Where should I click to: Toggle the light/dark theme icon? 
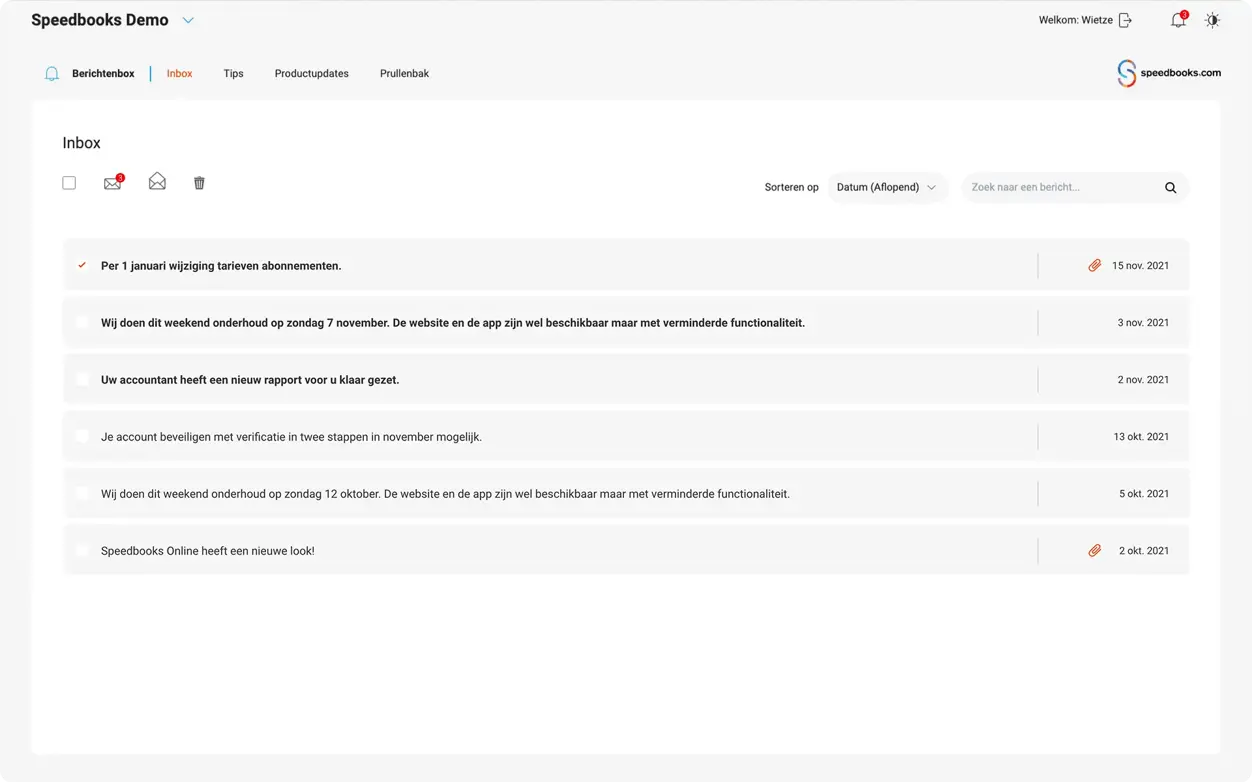1212,20
